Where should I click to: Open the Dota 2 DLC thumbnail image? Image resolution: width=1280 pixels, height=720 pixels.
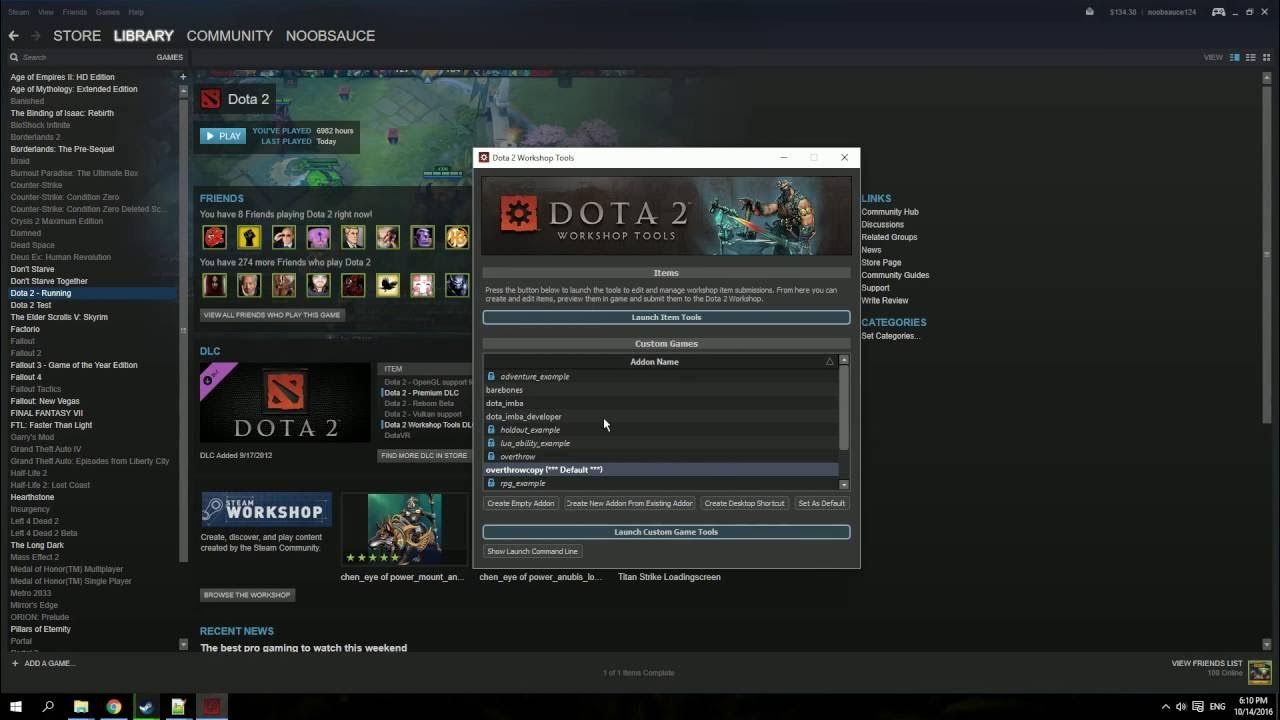(285, 402)
